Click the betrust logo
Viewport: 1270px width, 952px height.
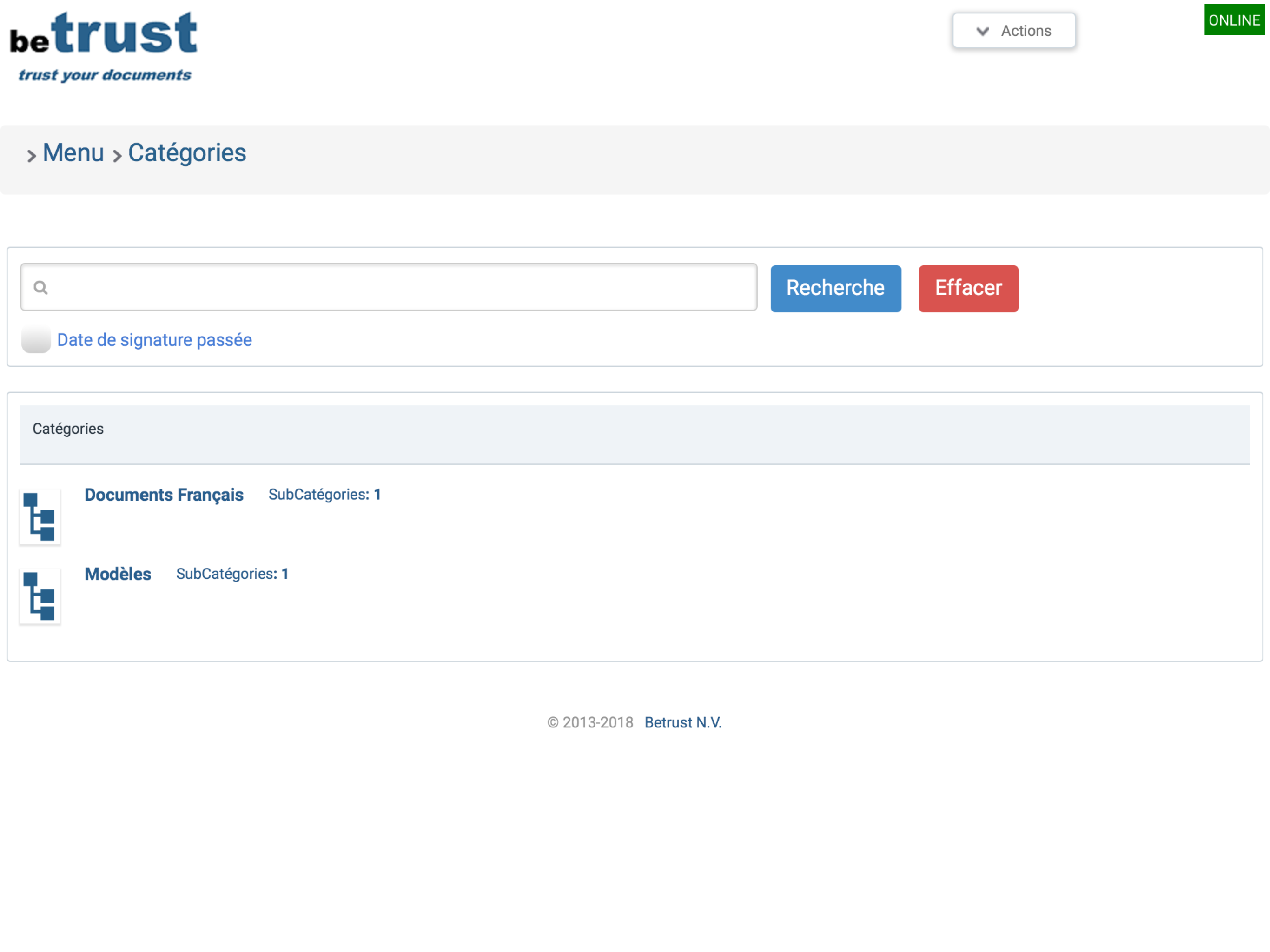coord(104,47)
